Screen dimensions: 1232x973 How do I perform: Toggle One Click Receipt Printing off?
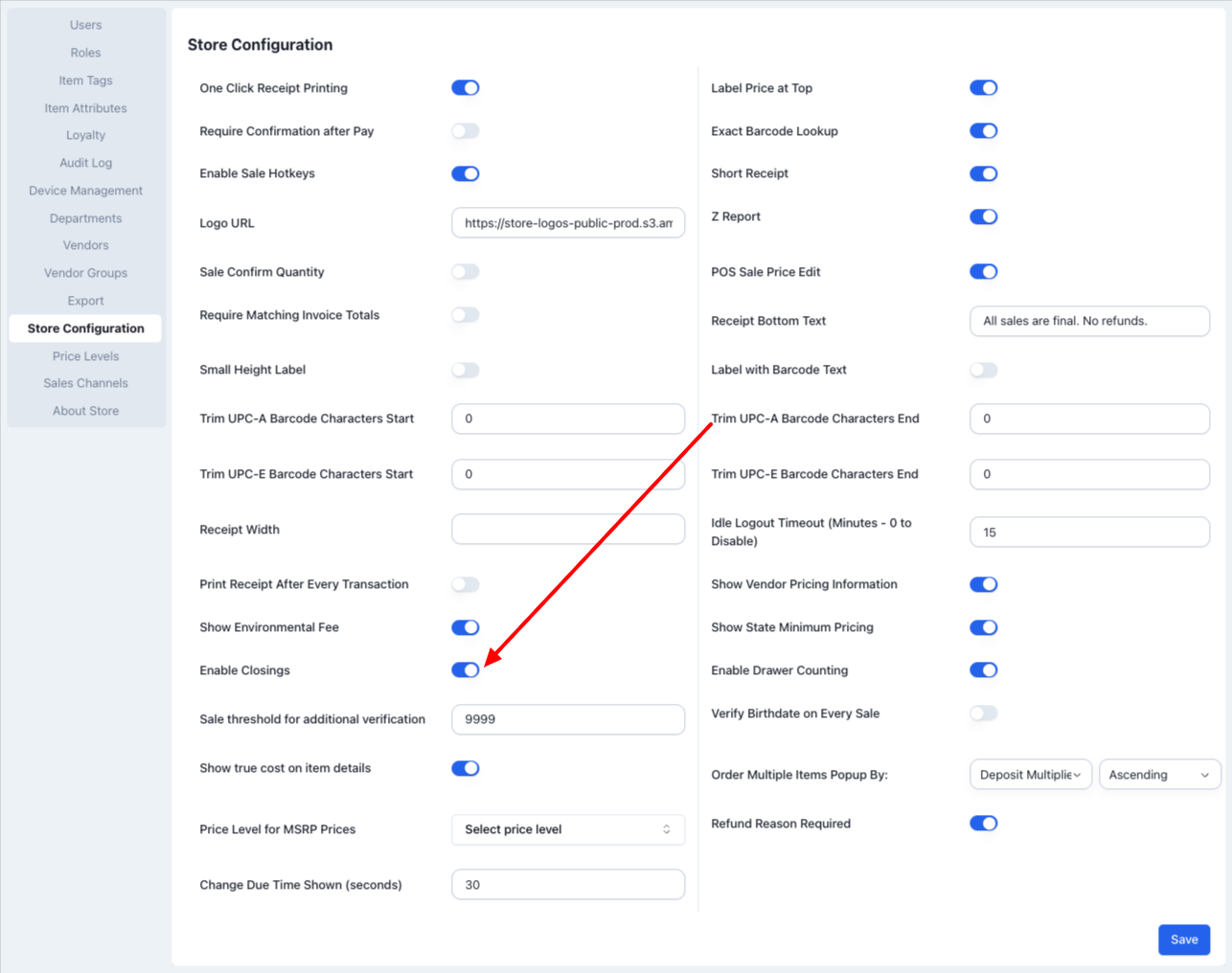pyautogui.click(x=466, y=88)
